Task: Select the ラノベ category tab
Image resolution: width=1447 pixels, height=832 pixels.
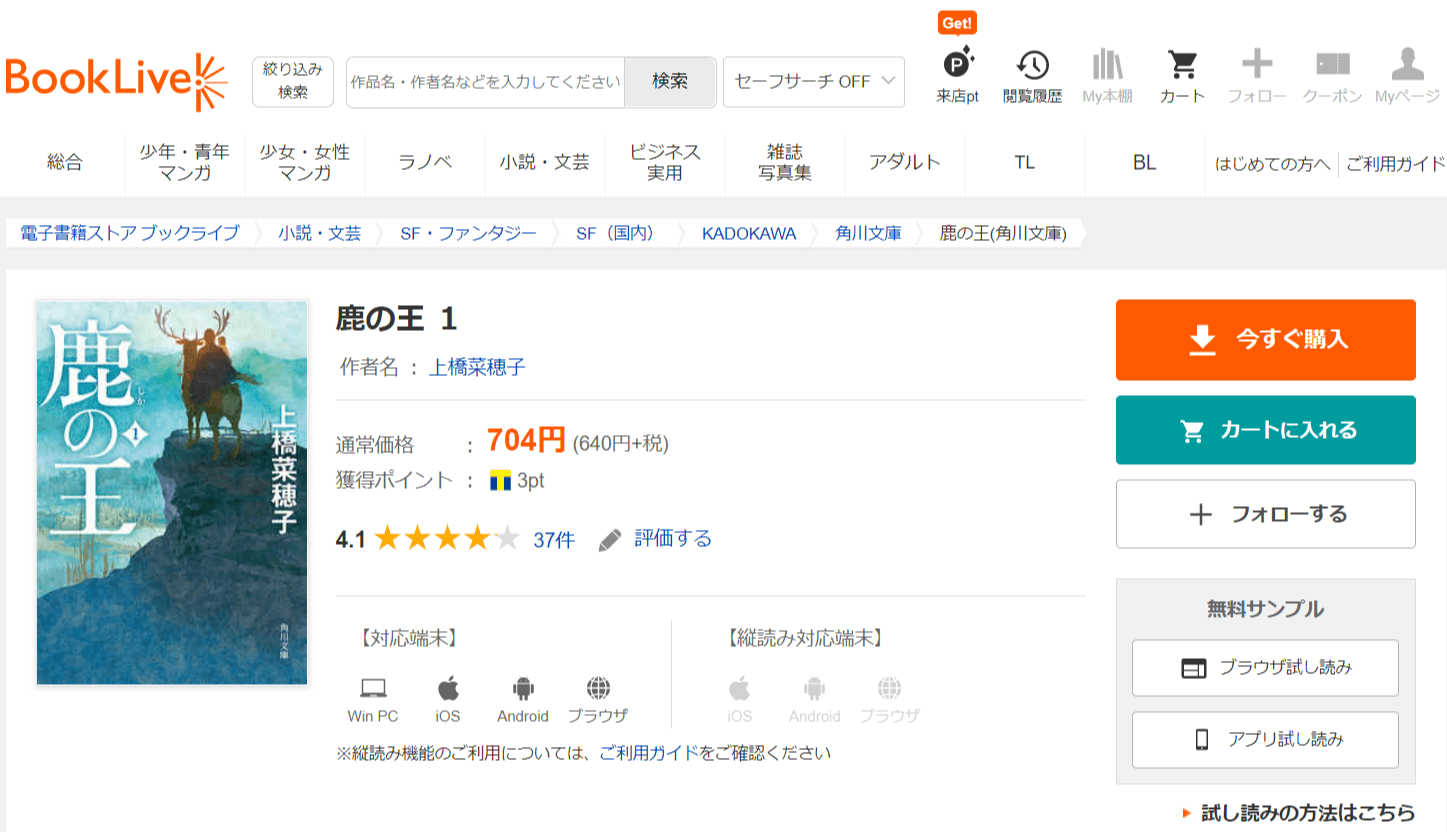Action: 425,163
